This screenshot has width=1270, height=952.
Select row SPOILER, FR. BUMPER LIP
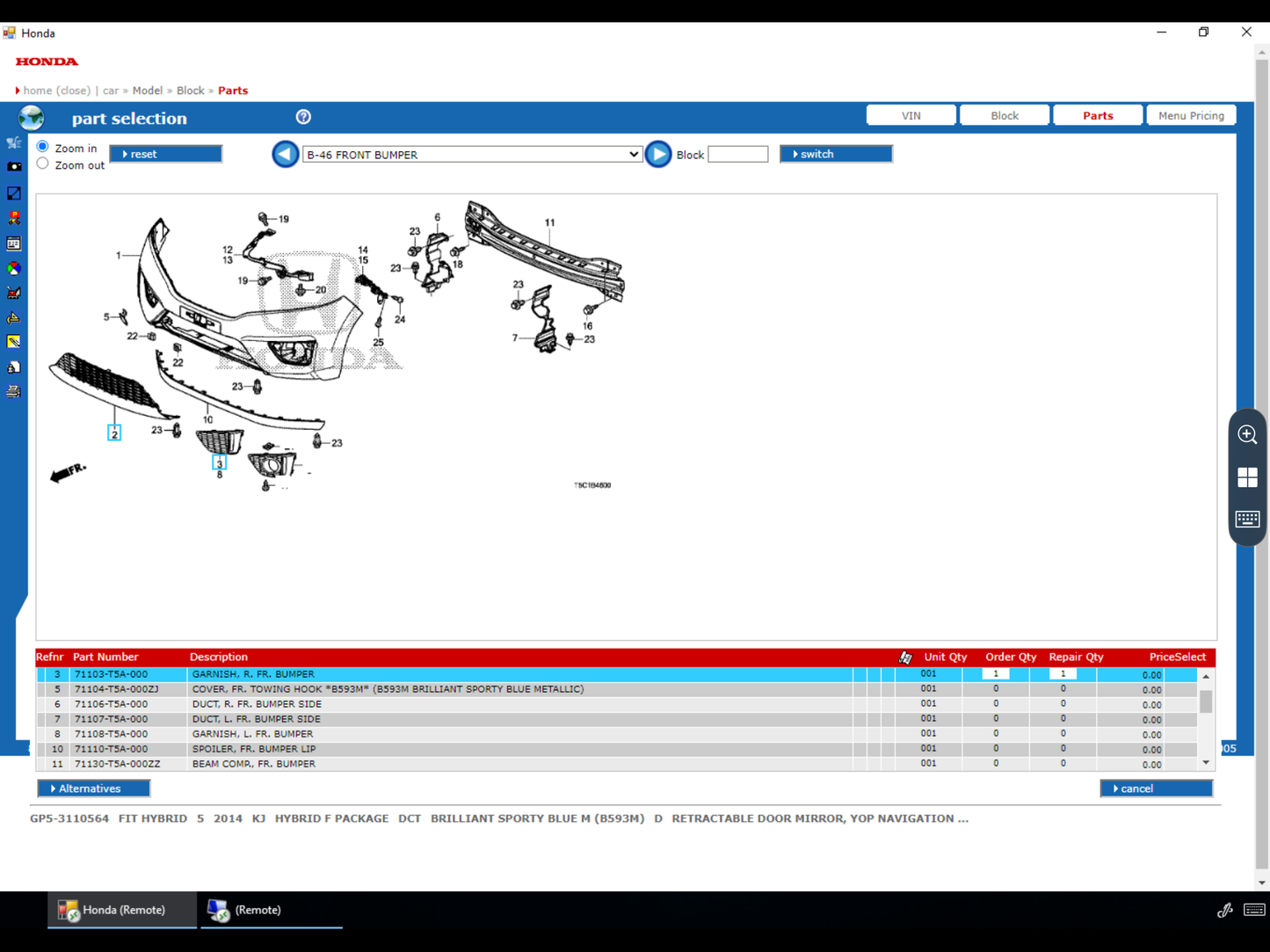coord(617,749)
